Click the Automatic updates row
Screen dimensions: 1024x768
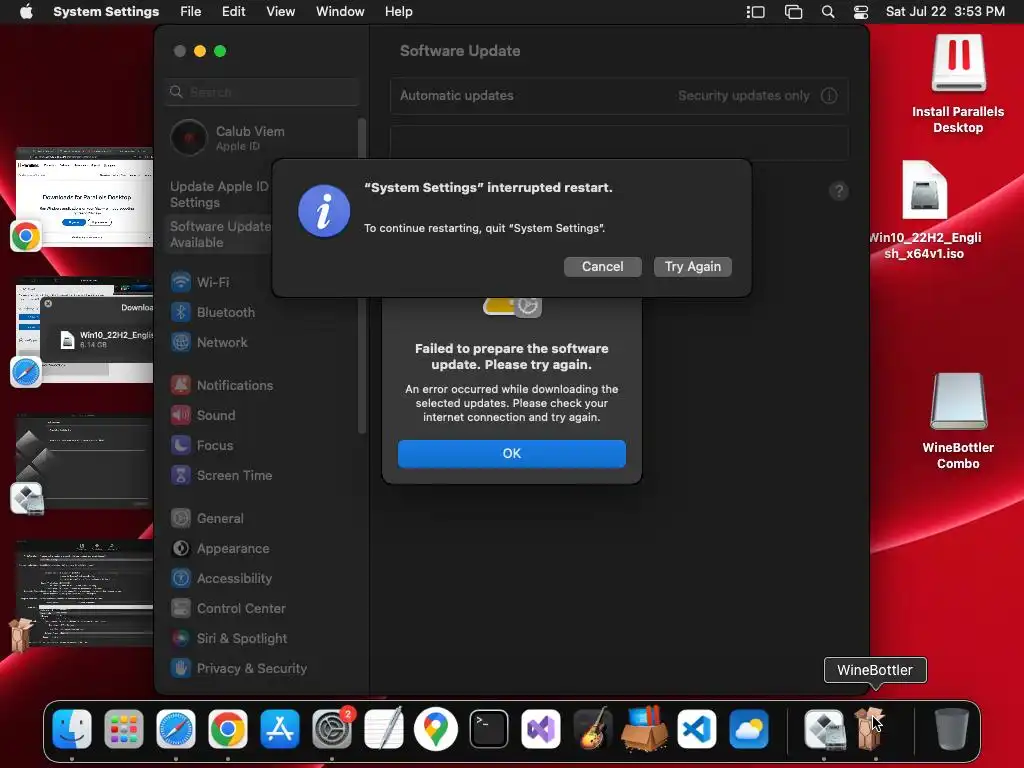pyautogui.click(x=619, y=95)
